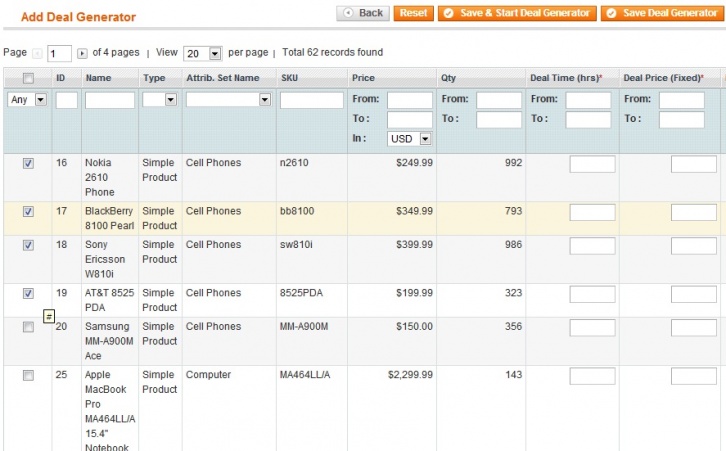Click the Back button
The height and width of the screenshot is (451, 726).
pos(363,13)
